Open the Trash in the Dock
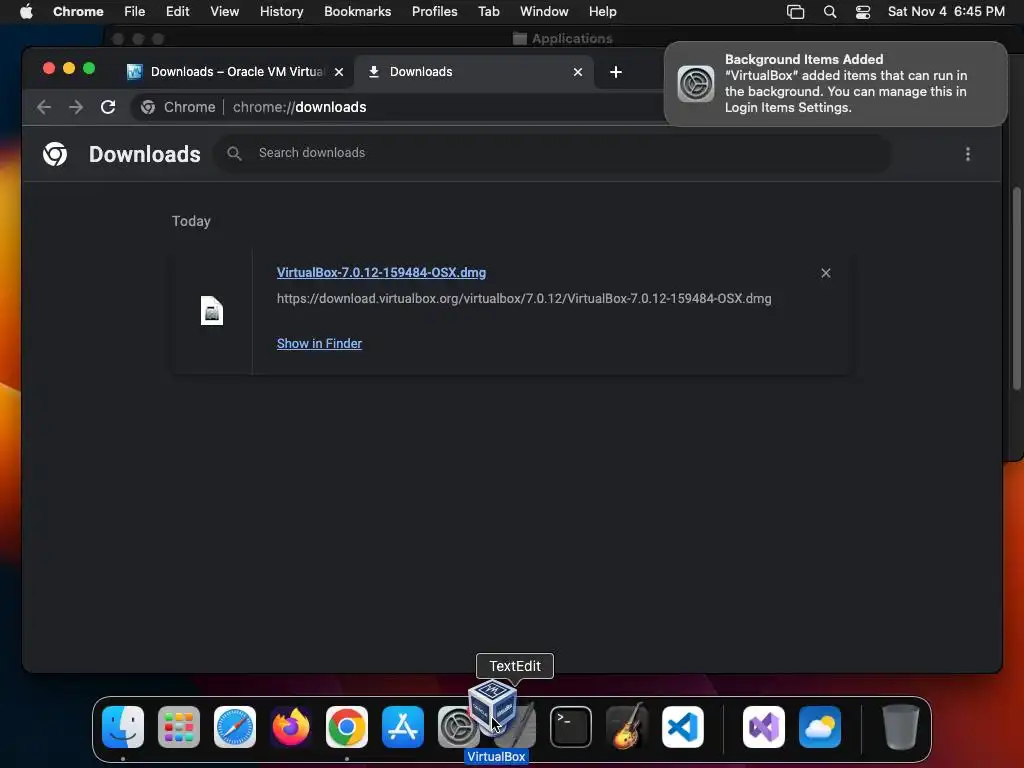The width and height of the screenshot is (1024, 768). [x=901, y=727]
